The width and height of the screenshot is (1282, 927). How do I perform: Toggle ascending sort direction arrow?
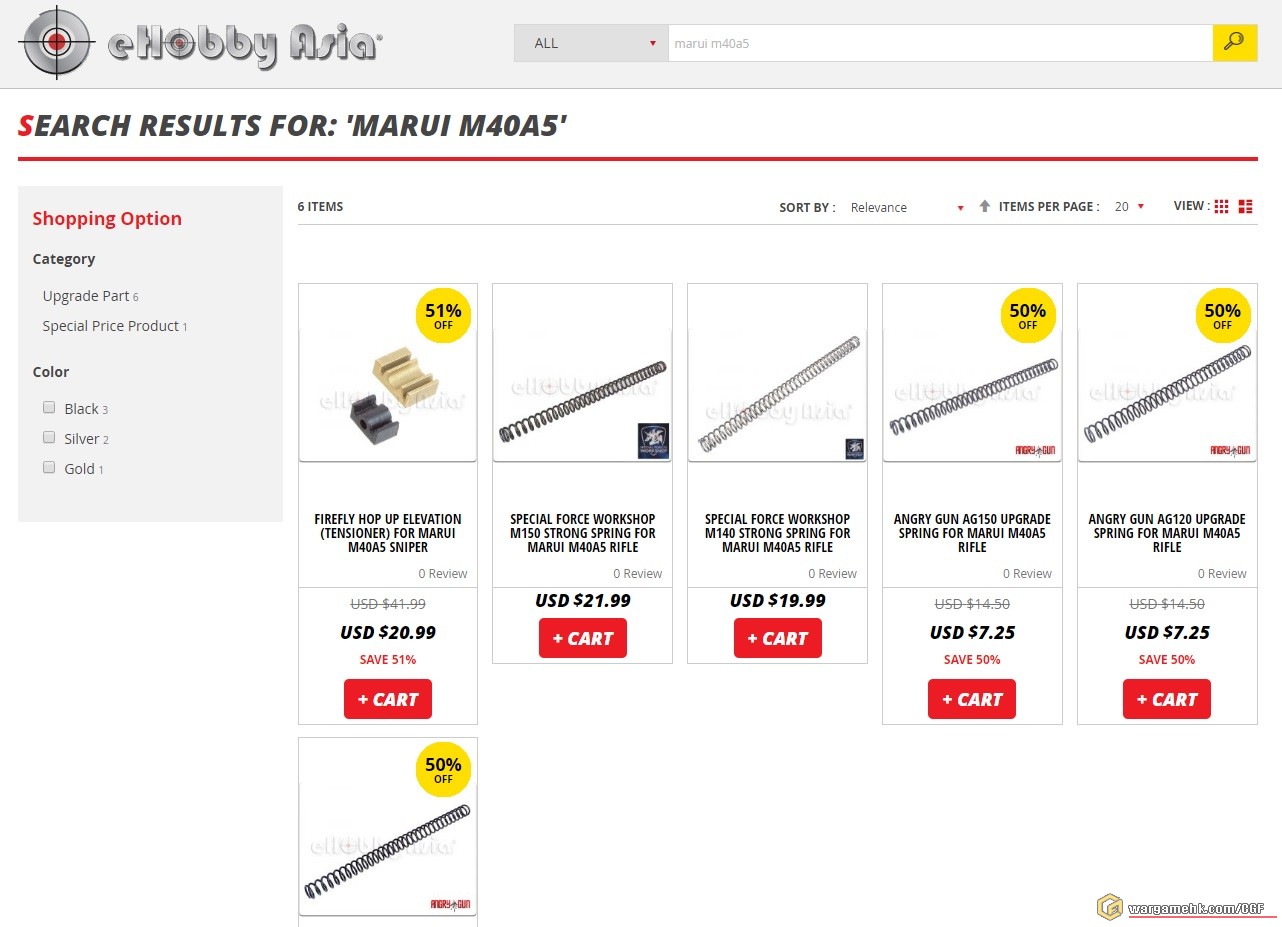(x=985, y=206)
